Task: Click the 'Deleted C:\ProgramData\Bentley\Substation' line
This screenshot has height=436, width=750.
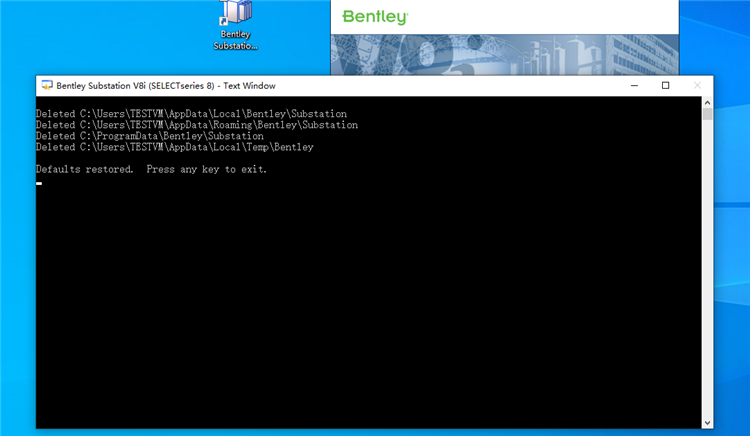Action: pos(150,136)
